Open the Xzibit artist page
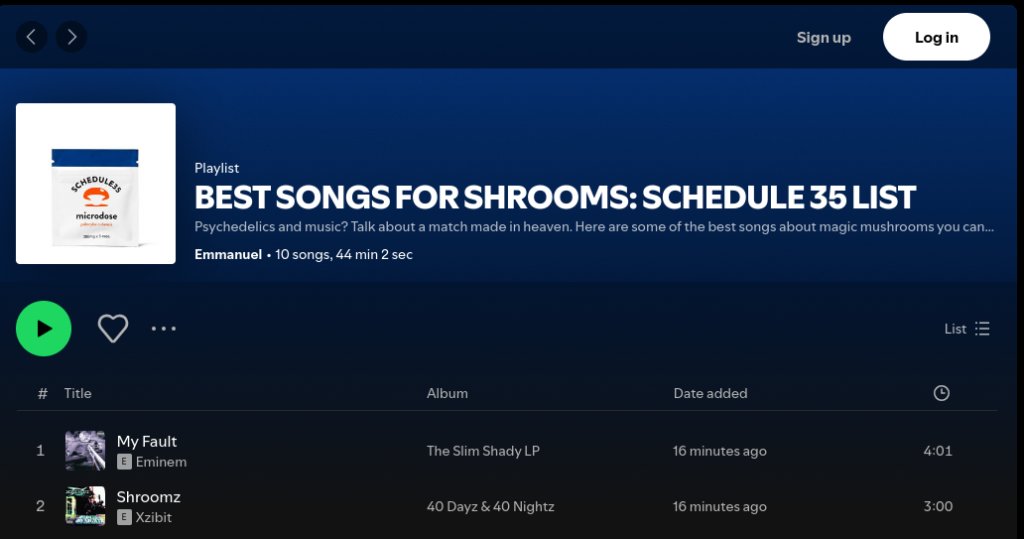The image size is (1024, 539). pos(157,517)
